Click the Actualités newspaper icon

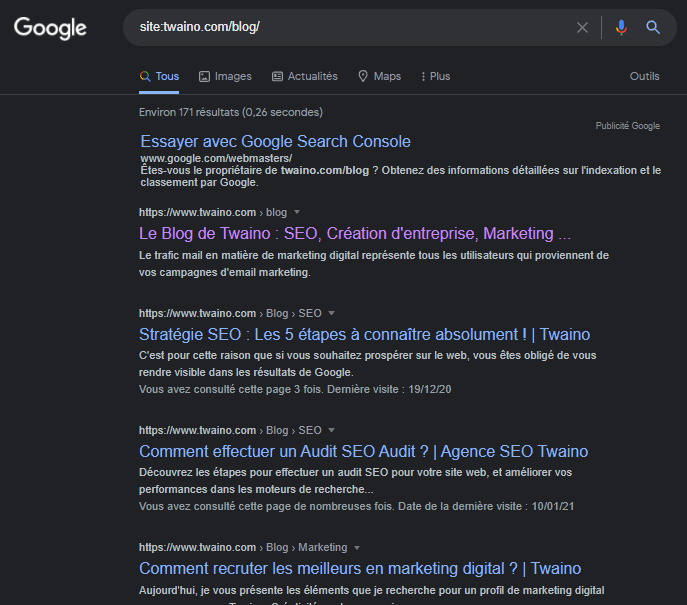(x=277, y=77)
